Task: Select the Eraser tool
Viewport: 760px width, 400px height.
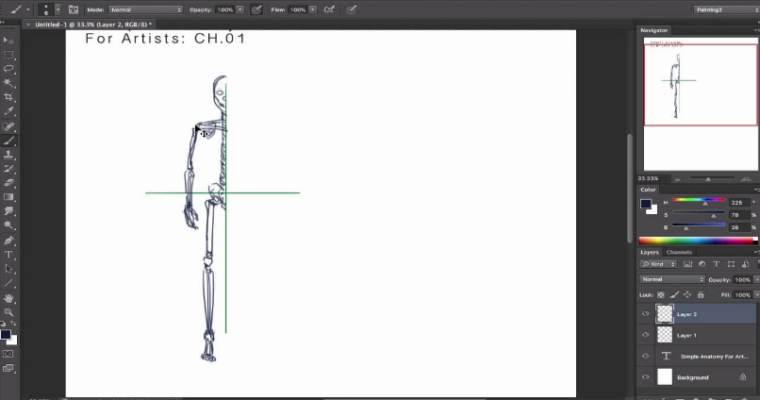Action: tap(8, 183)
